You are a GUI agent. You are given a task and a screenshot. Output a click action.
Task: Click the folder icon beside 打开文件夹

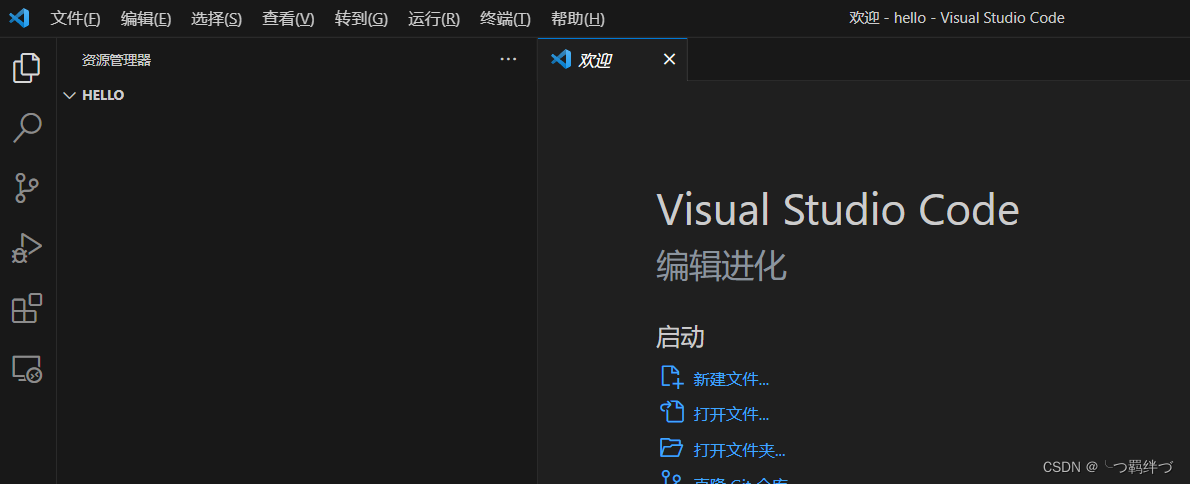[x=672, y=448]
